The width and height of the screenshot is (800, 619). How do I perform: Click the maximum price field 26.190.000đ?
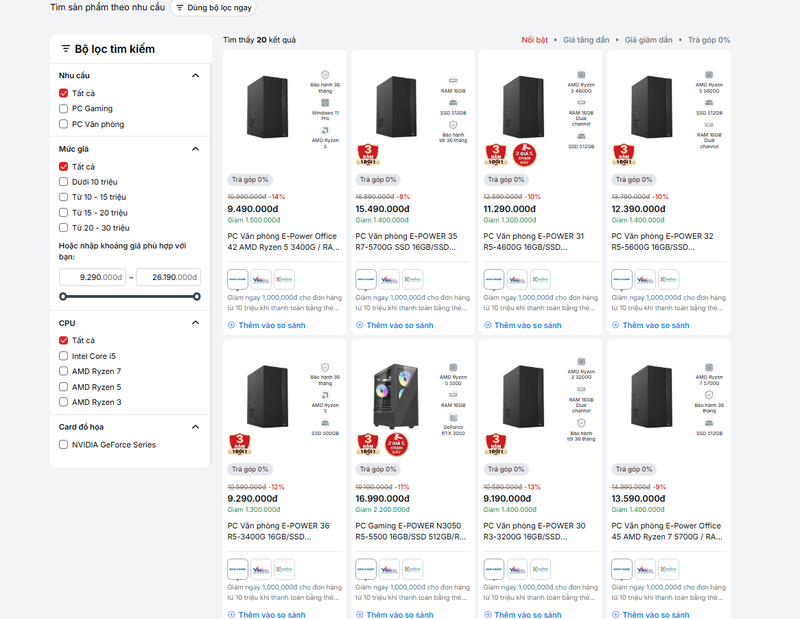pos(168,277)
